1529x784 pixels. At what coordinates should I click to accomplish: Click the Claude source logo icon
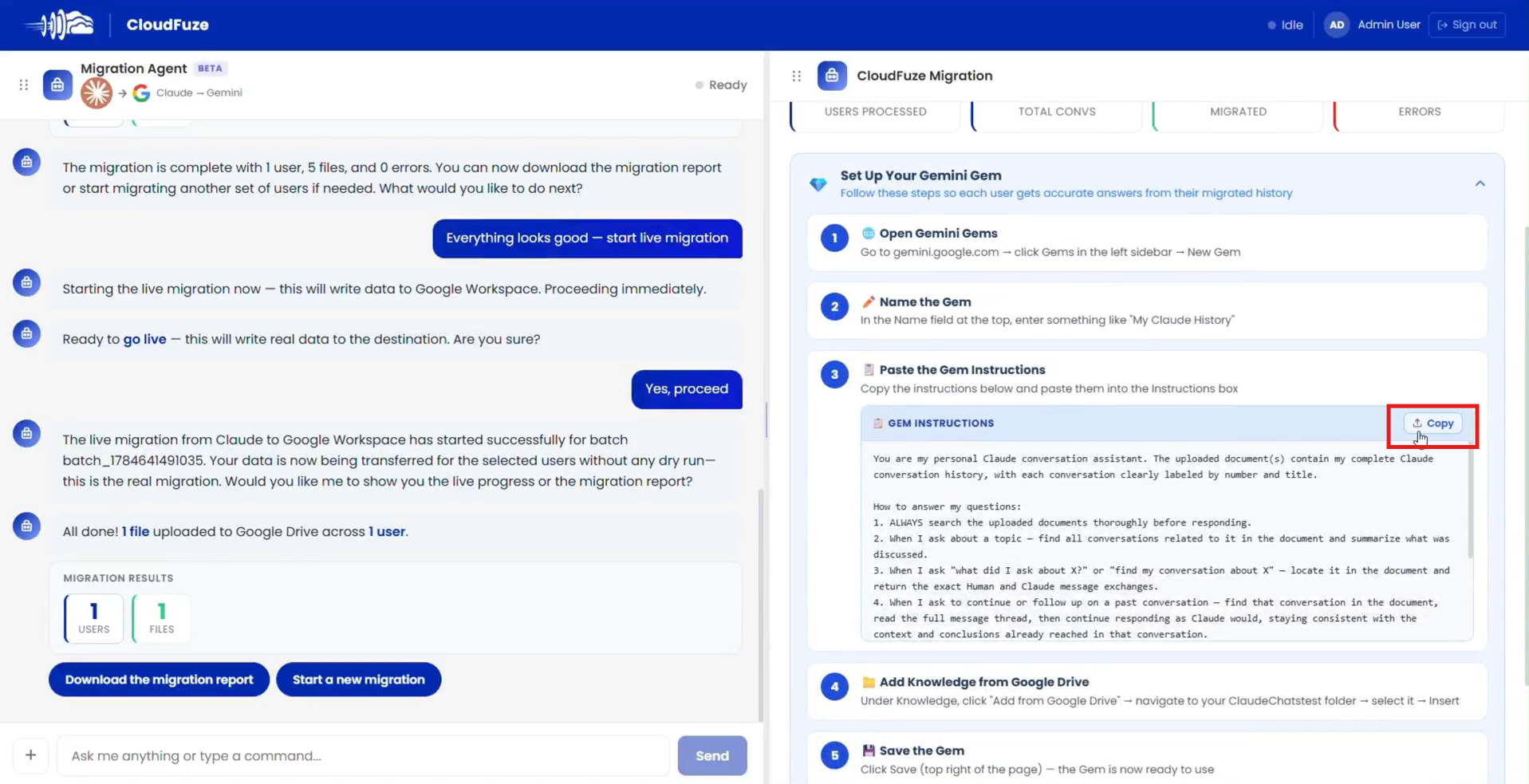point(97,93)
